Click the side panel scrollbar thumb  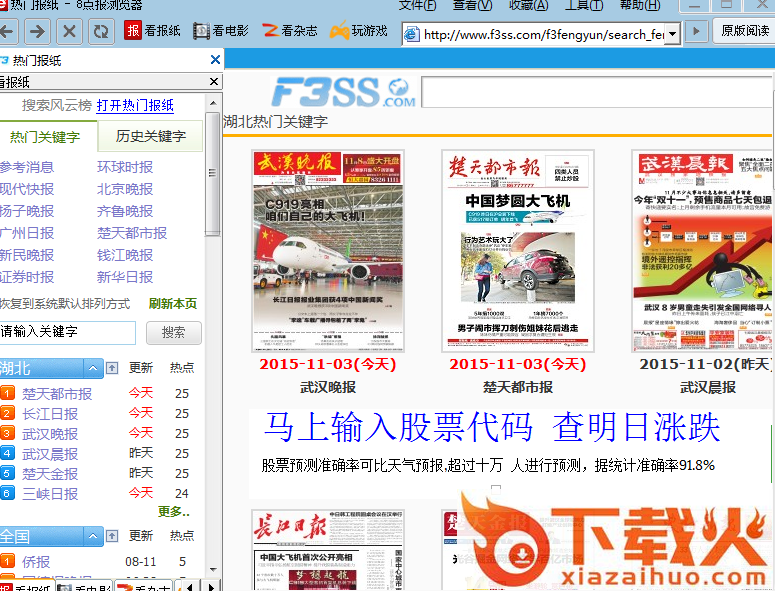213,174
